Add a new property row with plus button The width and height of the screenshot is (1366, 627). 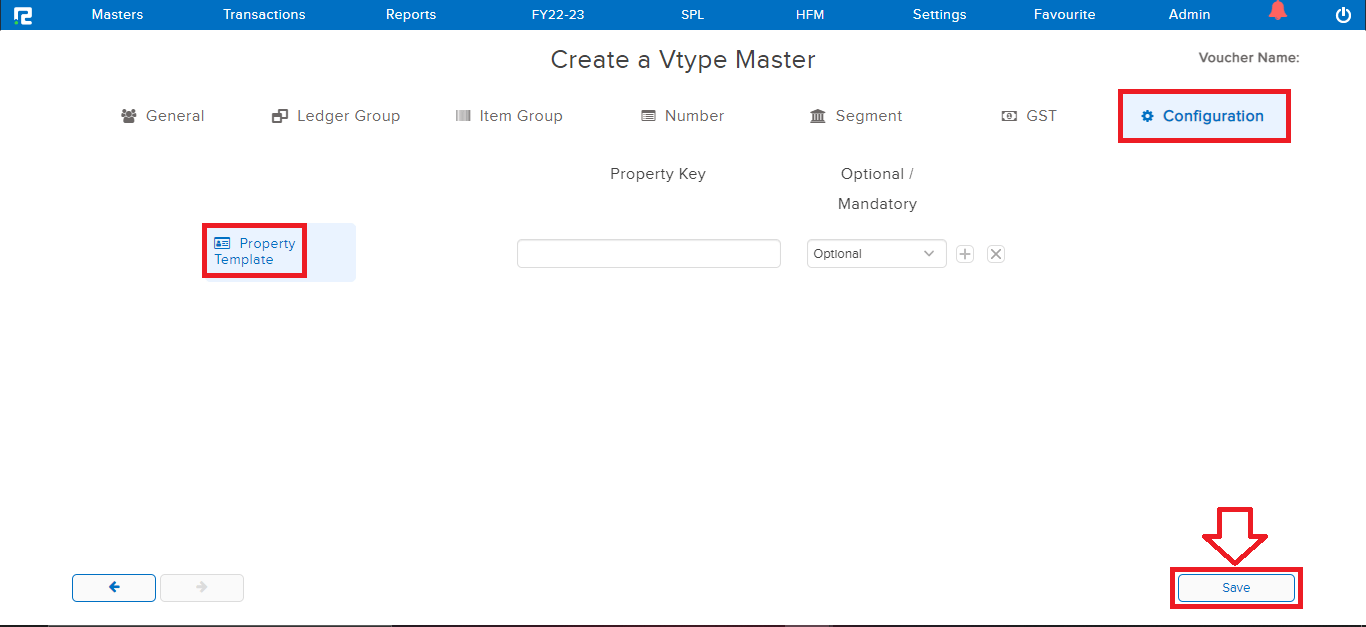click(964, 253)
